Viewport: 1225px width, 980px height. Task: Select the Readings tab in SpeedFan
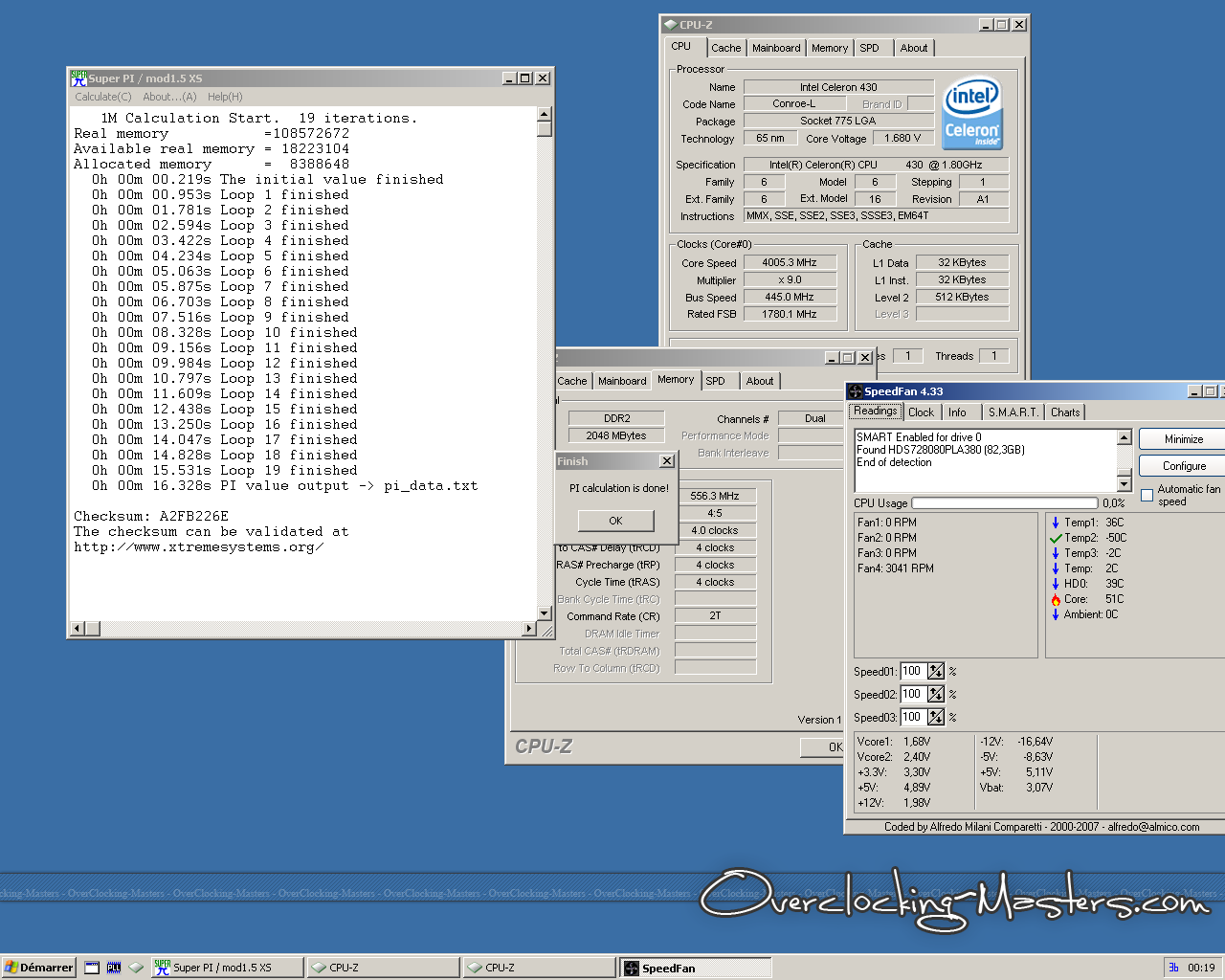(876, 411)
